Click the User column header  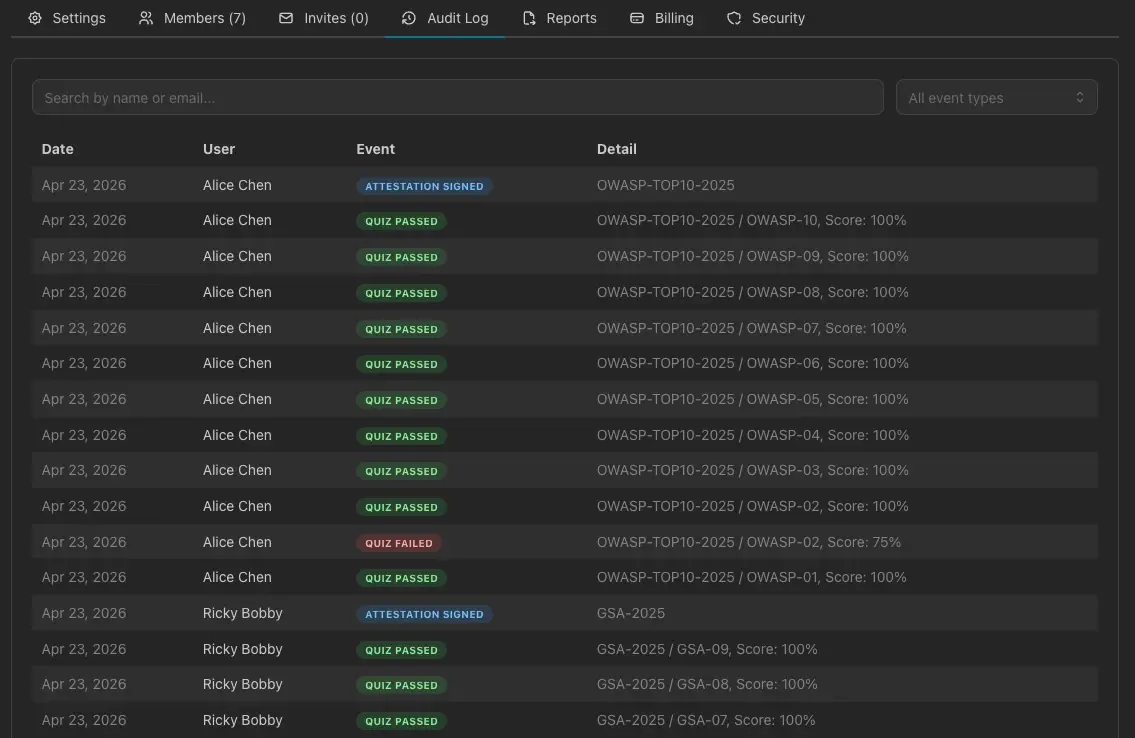219,149
